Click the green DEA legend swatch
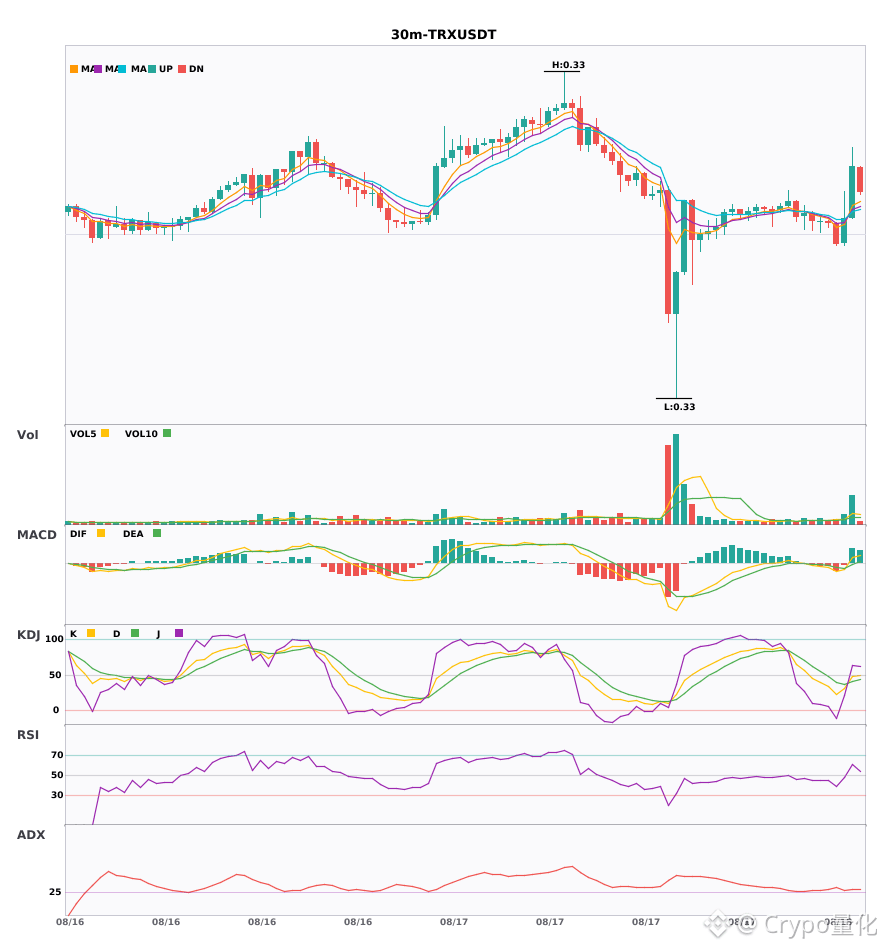This screenshot has width=885, height=950. [x=157, y=533]
